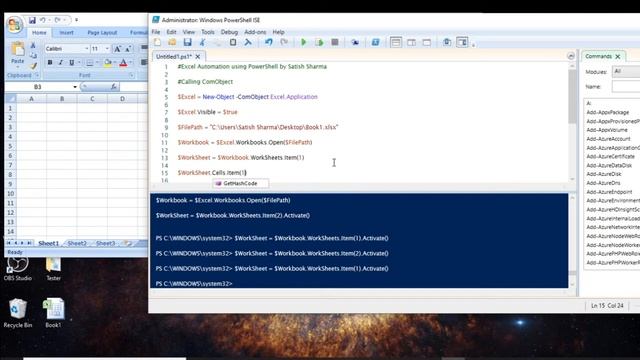
Task: Open the Edit menu in PowerShell ISE
Action: tap(171, 32)
